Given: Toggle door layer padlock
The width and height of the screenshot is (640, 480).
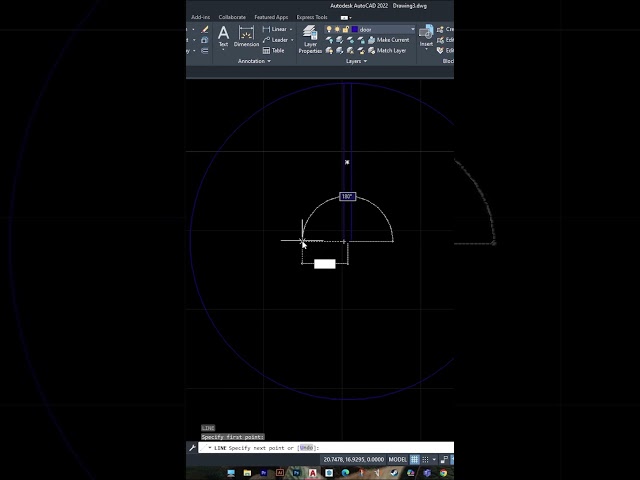Looking at the screenshot, I should [346, 29].
